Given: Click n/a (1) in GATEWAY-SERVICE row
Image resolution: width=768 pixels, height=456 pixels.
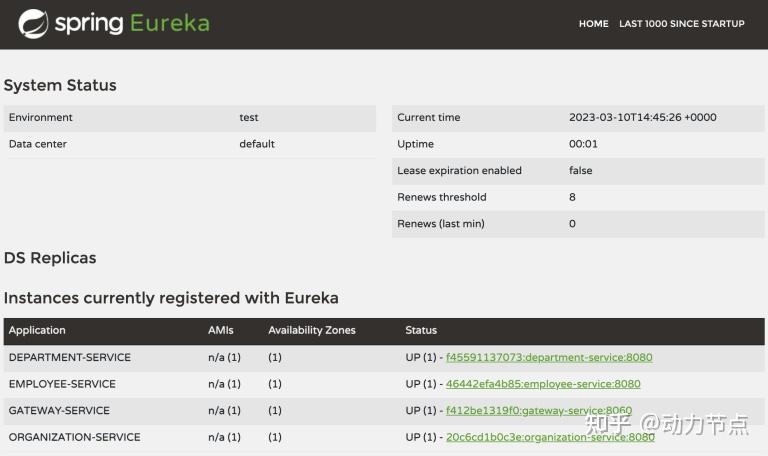Looking at the screenshot, I should tap(224, 410).
